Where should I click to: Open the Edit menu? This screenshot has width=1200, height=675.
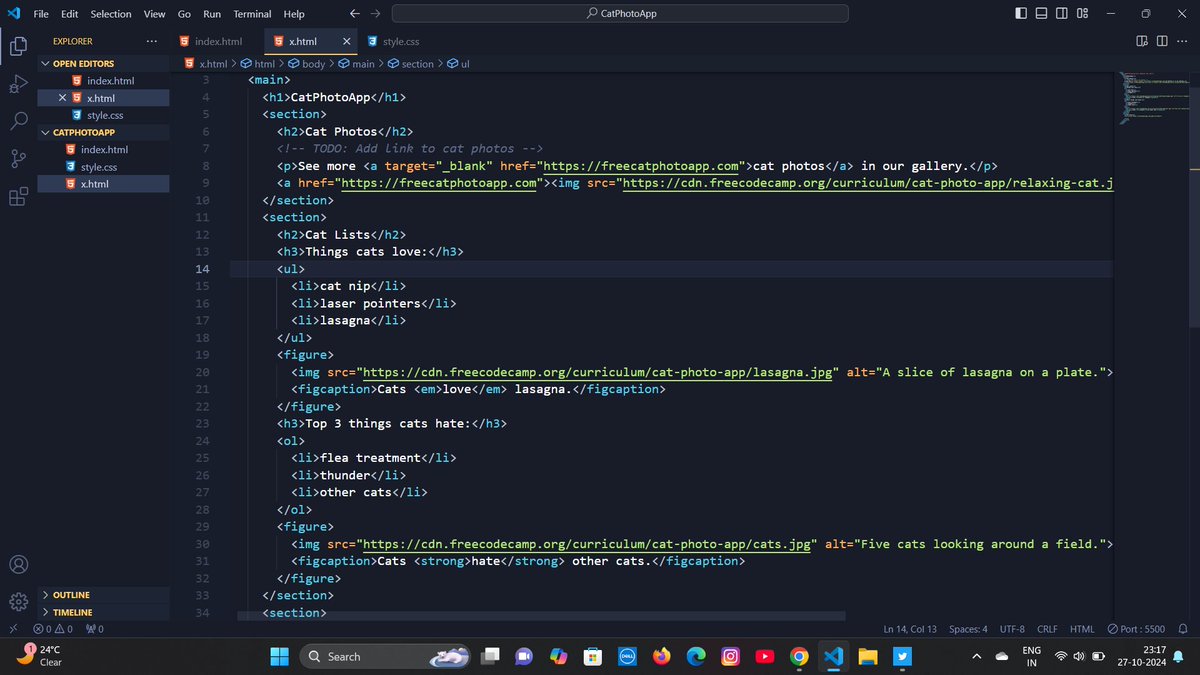pyautogui.click(x=69, y=14)
